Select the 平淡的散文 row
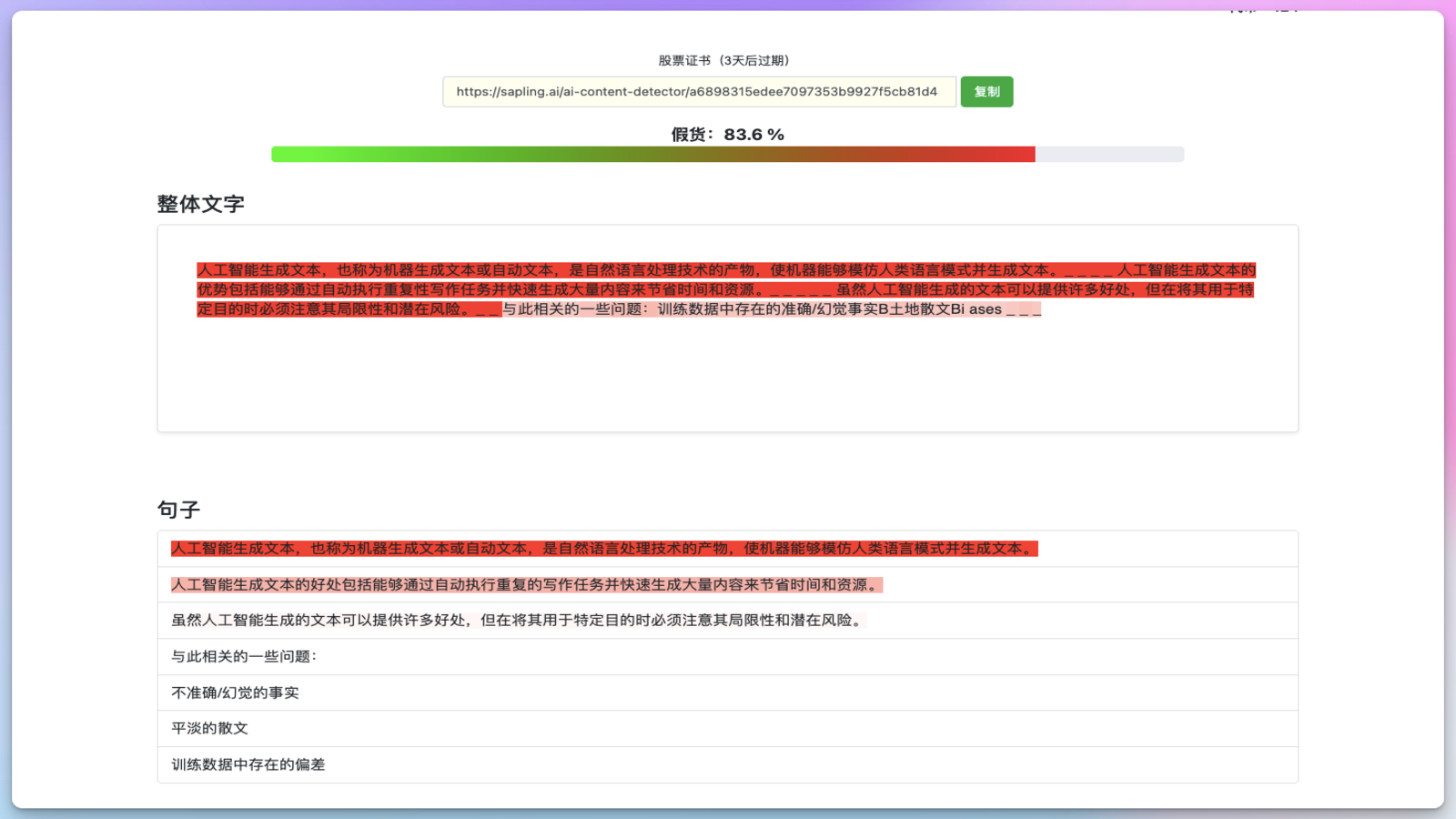This screenshot has height=819, width=1456. [209, 729]
